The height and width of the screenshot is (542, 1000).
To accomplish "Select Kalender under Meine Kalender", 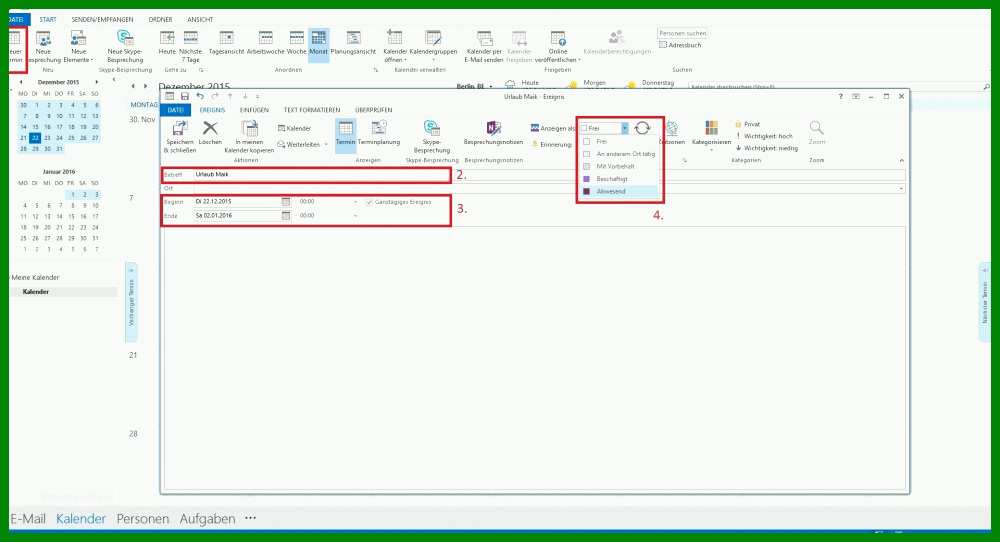I will pyautogui.click(x=36, y=291).
